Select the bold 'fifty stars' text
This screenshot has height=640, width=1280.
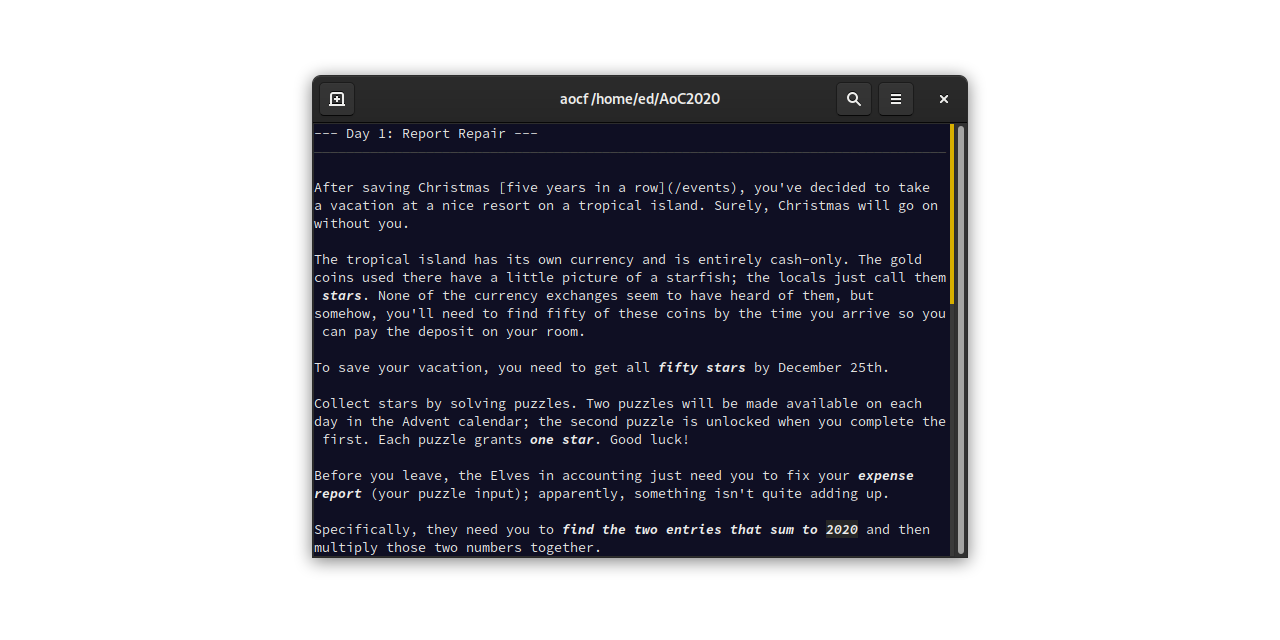point(702,367)
